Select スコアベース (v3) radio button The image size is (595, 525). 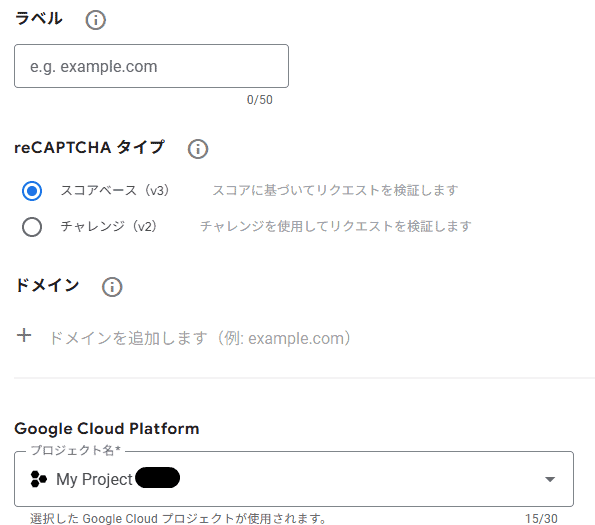tap(32, 191)
